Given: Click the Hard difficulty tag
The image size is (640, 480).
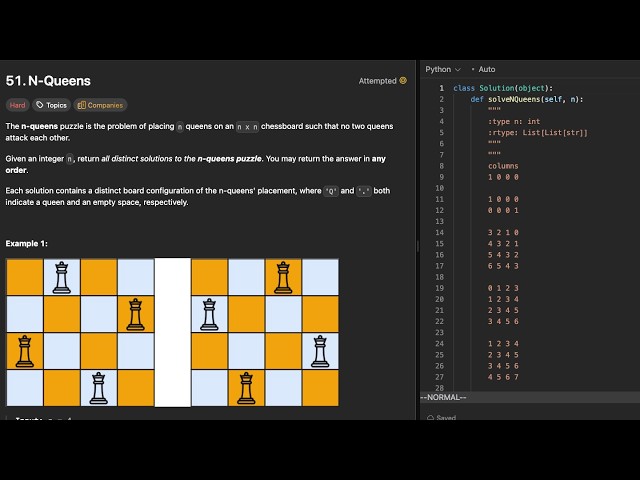Looking at the screenshot, I should (x=18, y=105).
